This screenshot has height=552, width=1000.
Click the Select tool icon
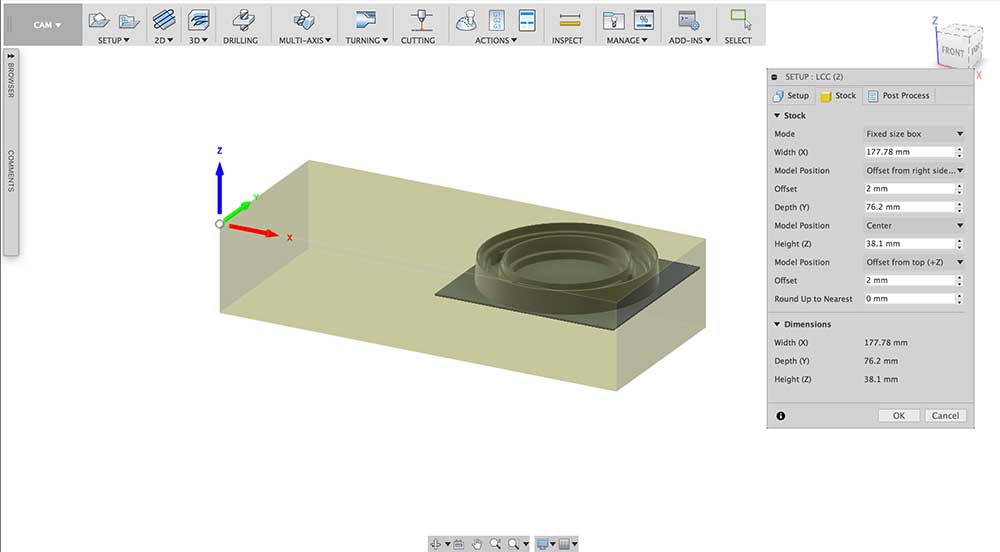click(740, 19)
